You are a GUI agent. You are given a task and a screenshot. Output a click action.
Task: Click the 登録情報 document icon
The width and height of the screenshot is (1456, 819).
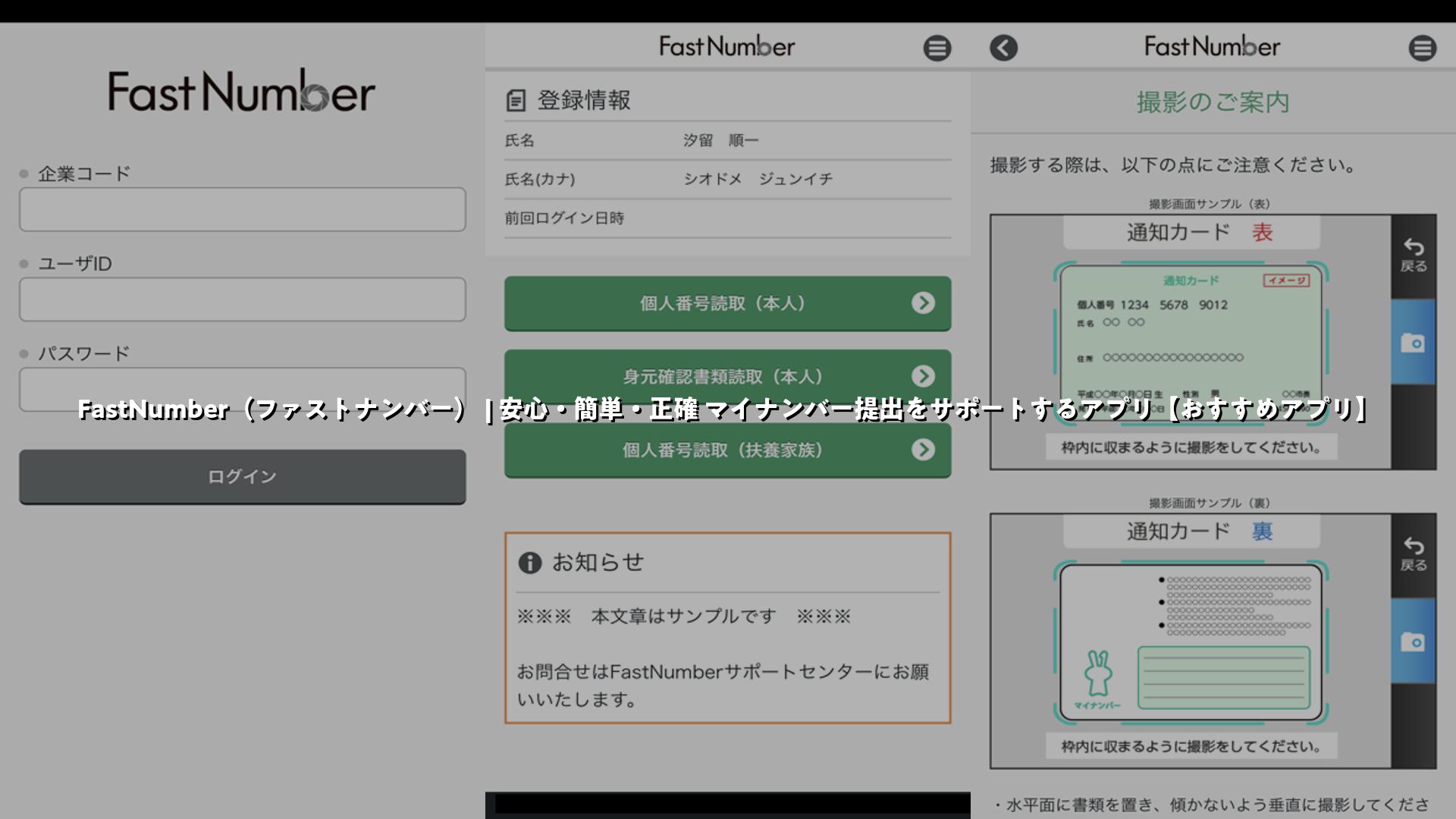(x=516, y=100)
